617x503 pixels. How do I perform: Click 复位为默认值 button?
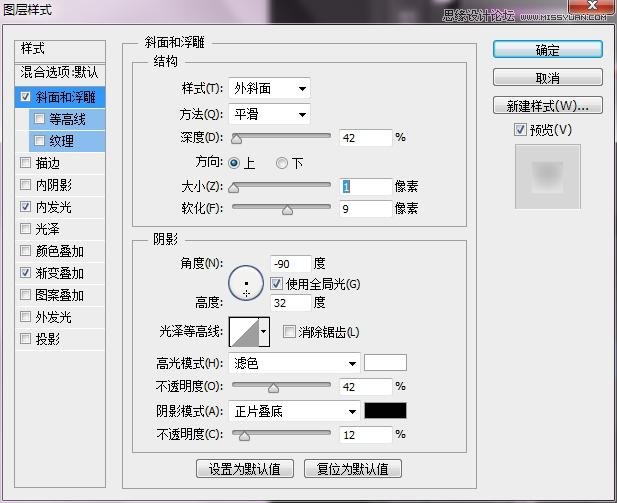(x=353, y=469)
